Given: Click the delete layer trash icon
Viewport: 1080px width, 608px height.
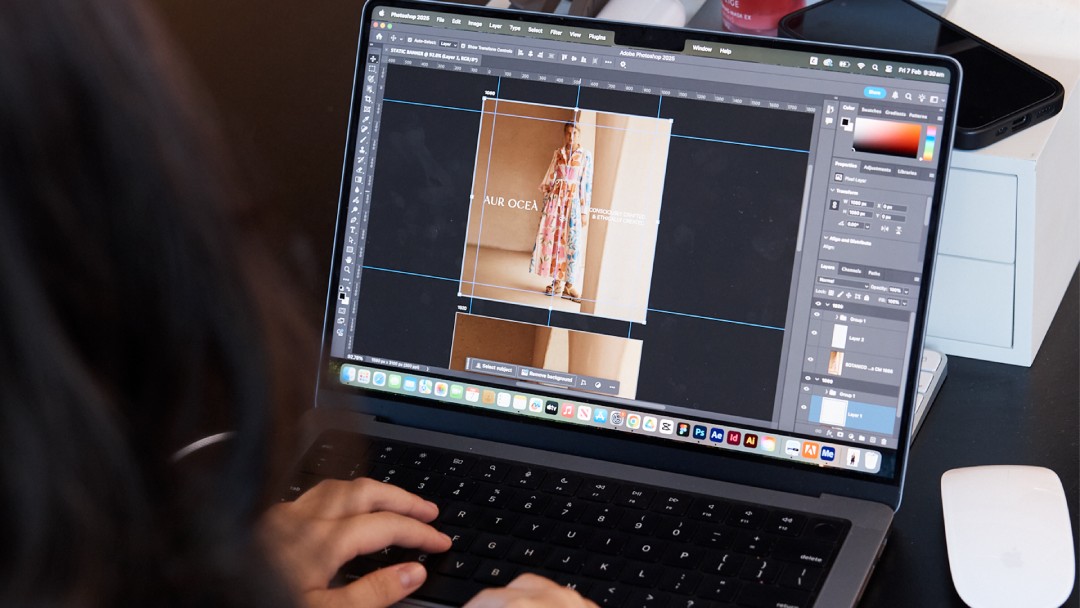Looking at the screenshot, I should pos(883,441).
